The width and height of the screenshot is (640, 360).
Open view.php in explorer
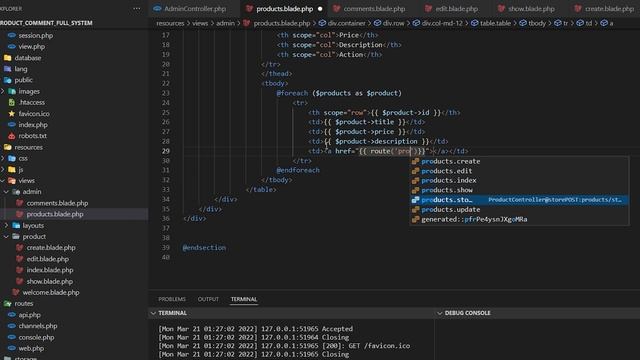pyautogui.click(x=31, y=47)
